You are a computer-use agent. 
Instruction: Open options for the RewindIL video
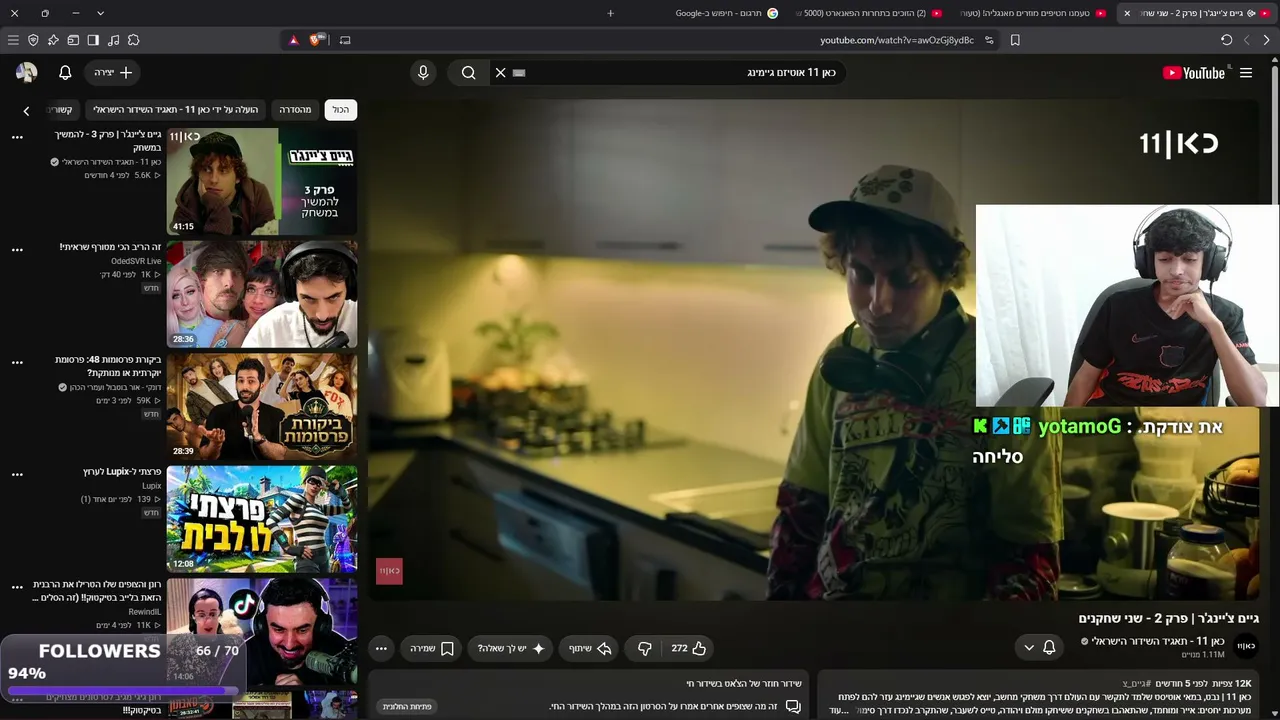17,587
